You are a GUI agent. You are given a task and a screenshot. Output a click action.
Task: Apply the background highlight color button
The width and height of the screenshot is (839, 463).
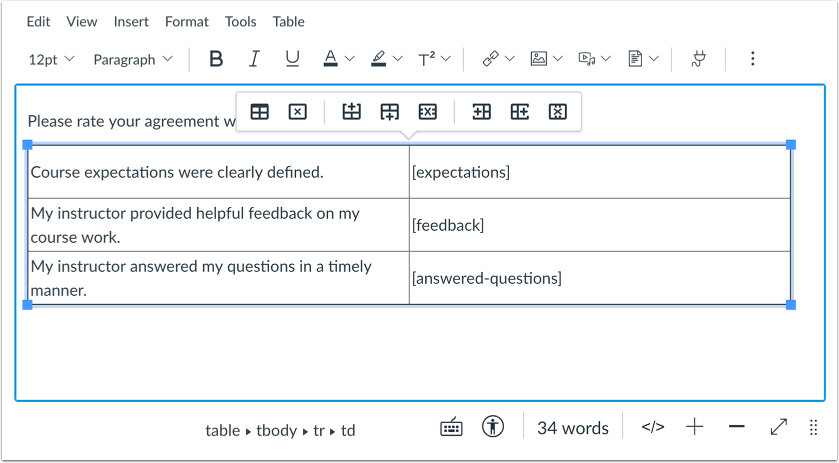click(x=378, y=58)
